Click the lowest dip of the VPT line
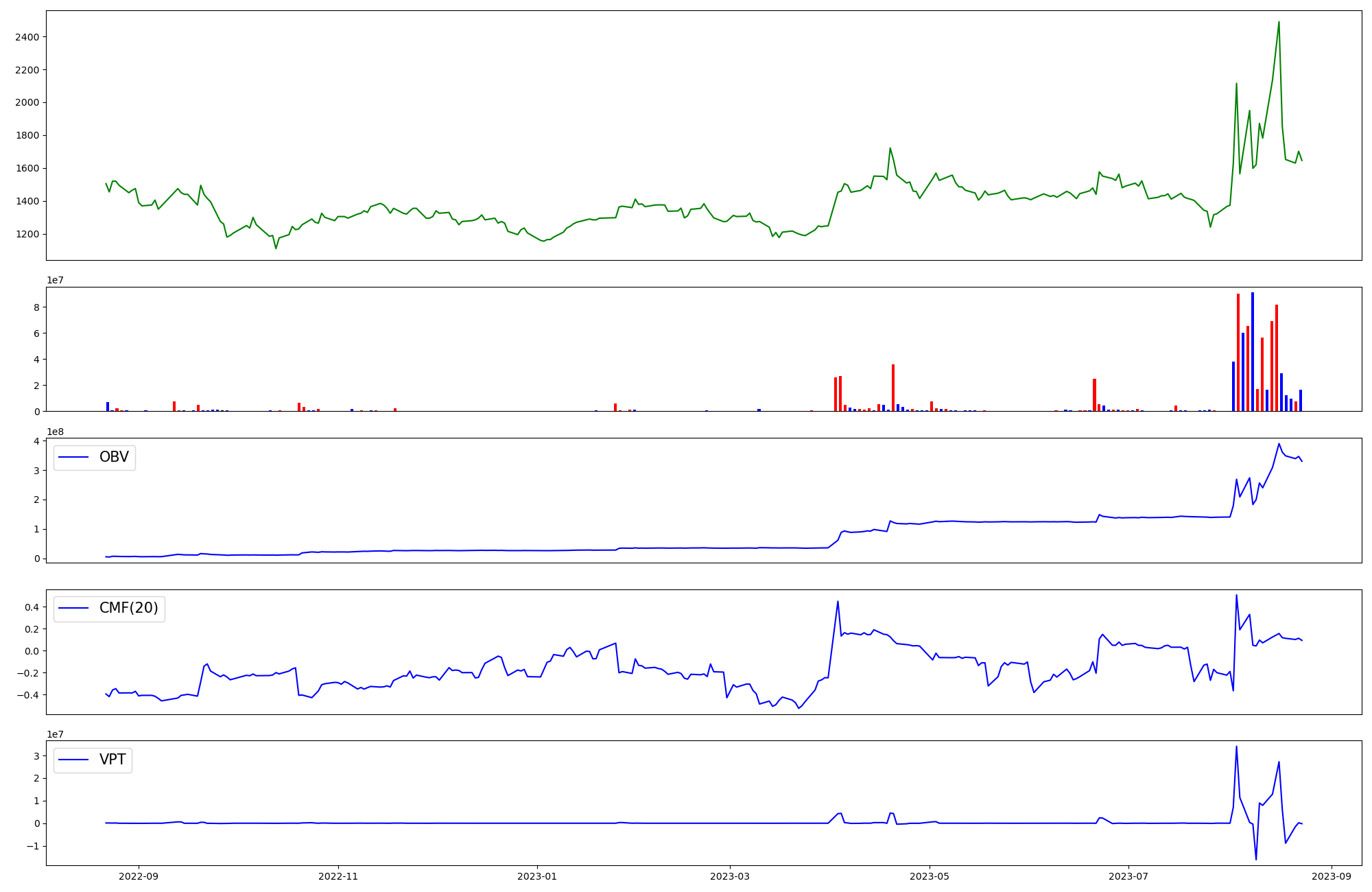 click(1256, 859)
